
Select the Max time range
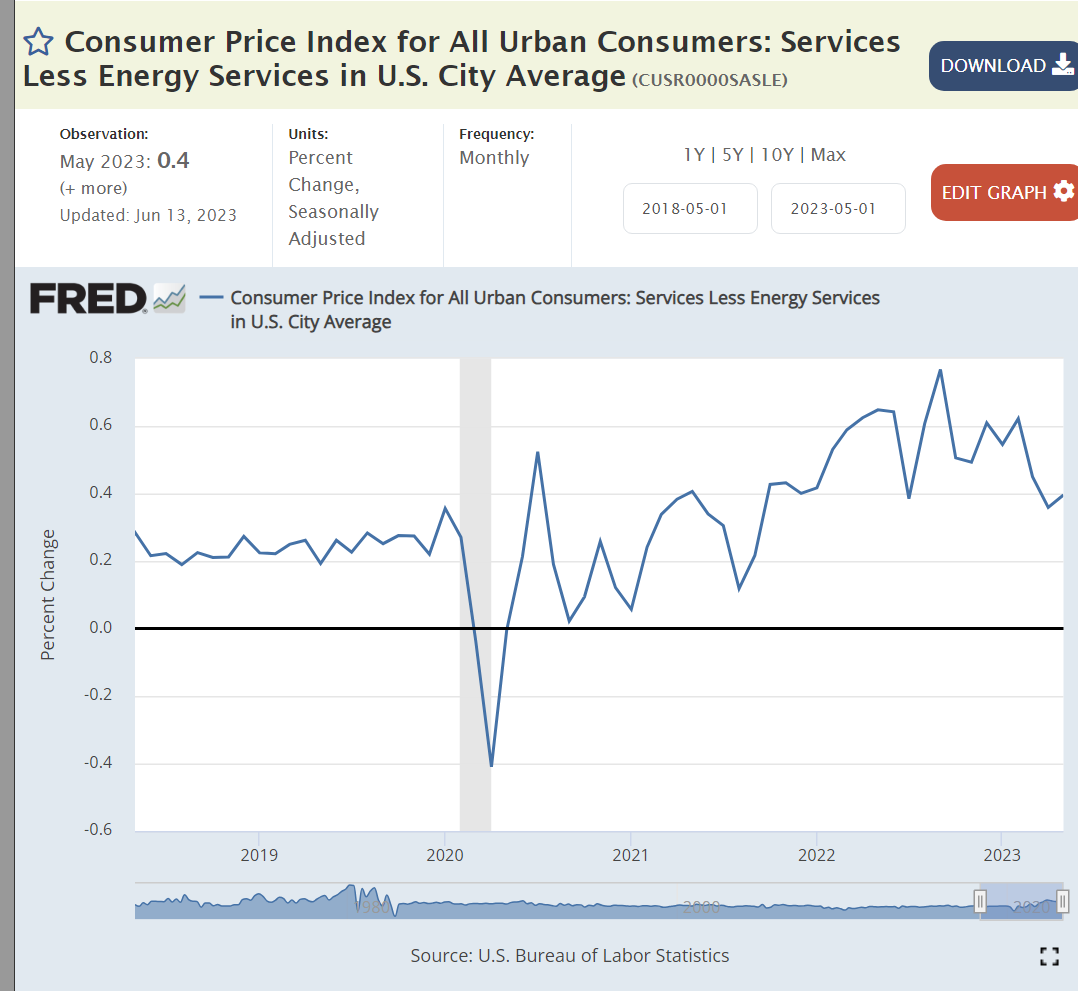(828, 155)
